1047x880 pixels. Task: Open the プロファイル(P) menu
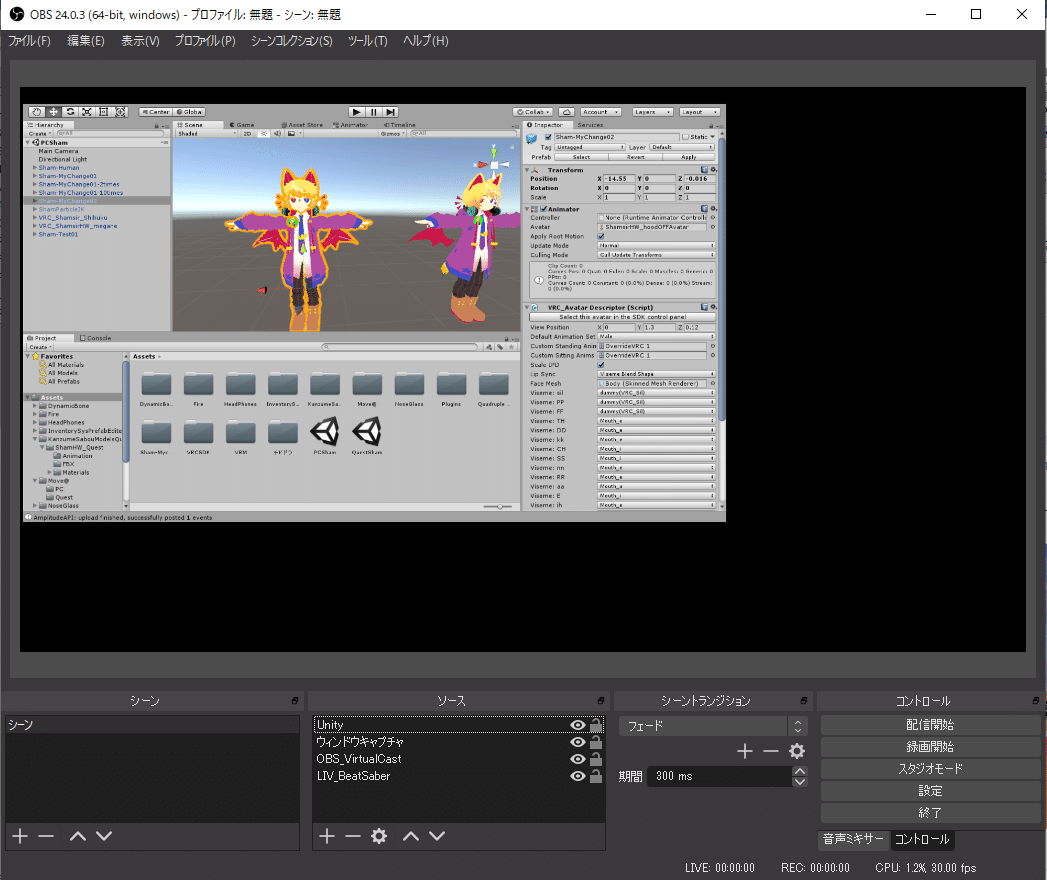(x=205, y=41)
